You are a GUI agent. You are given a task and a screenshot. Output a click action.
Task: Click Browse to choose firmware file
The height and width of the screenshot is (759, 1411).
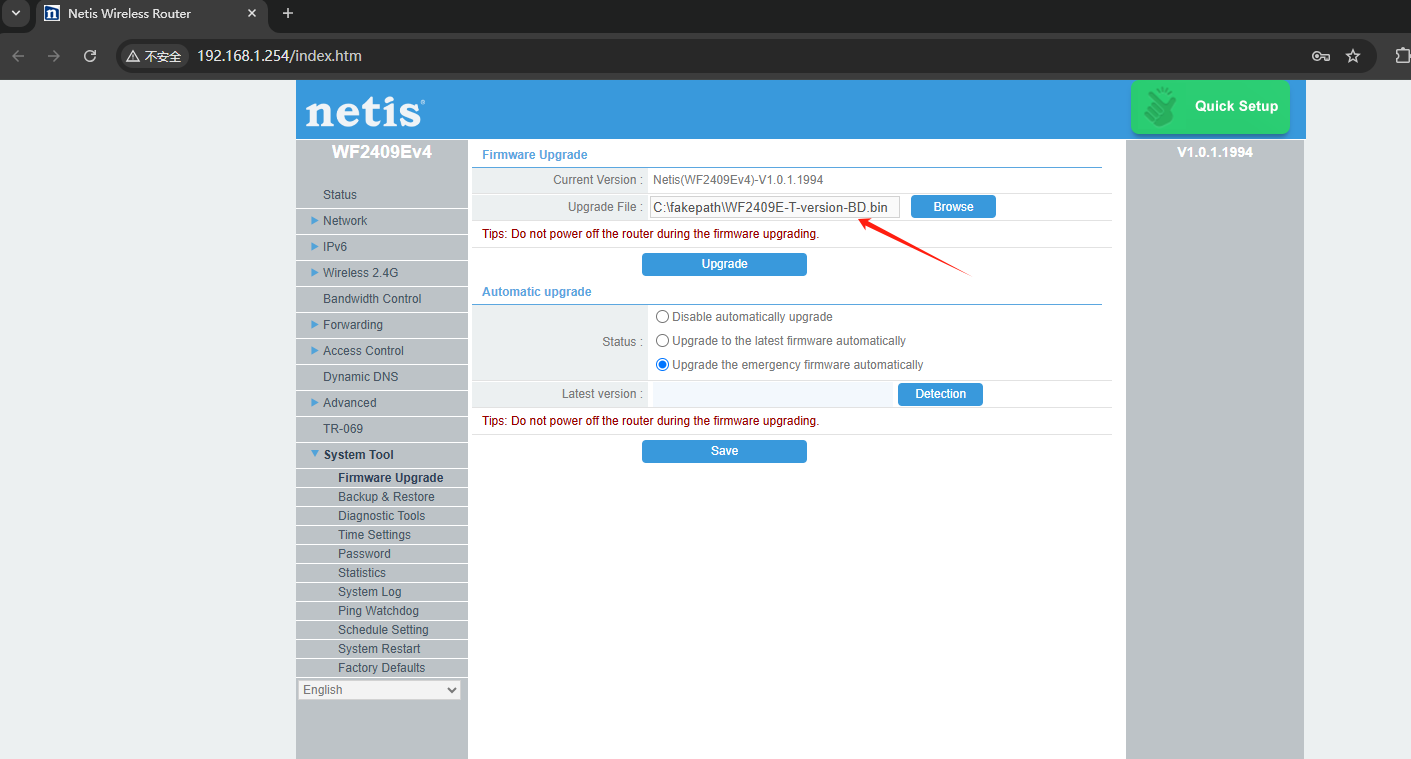[953, 207]
